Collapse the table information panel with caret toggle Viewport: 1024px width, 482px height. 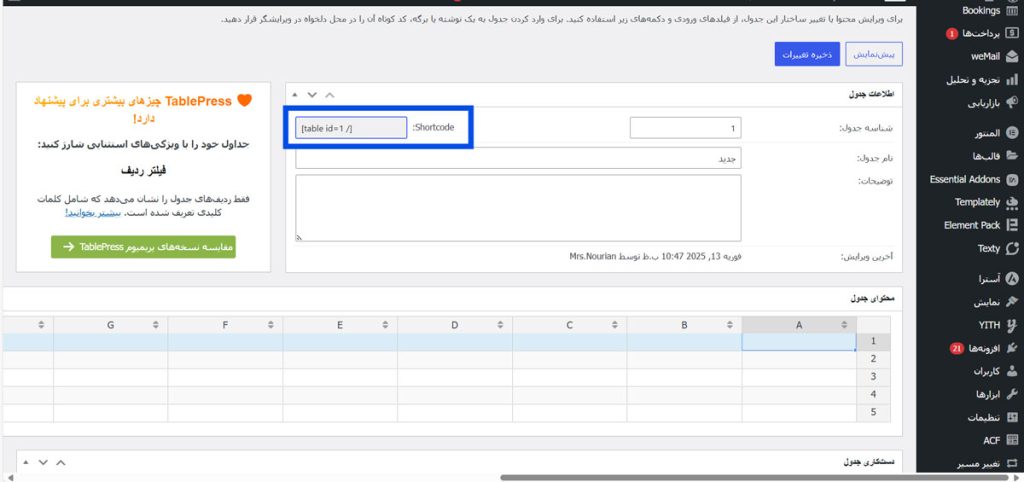tap(295, 94)
